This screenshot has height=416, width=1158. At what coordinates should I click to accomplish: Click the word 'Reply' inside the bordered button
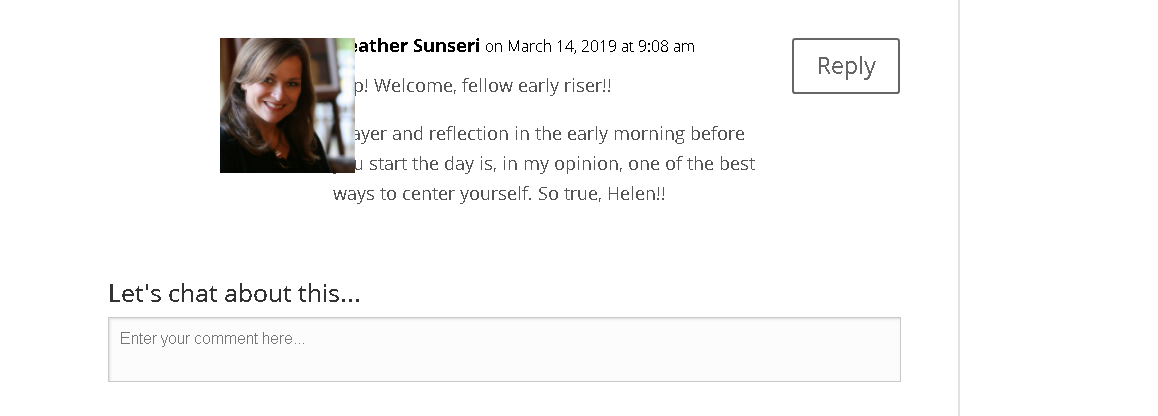[x=846, y=66]
